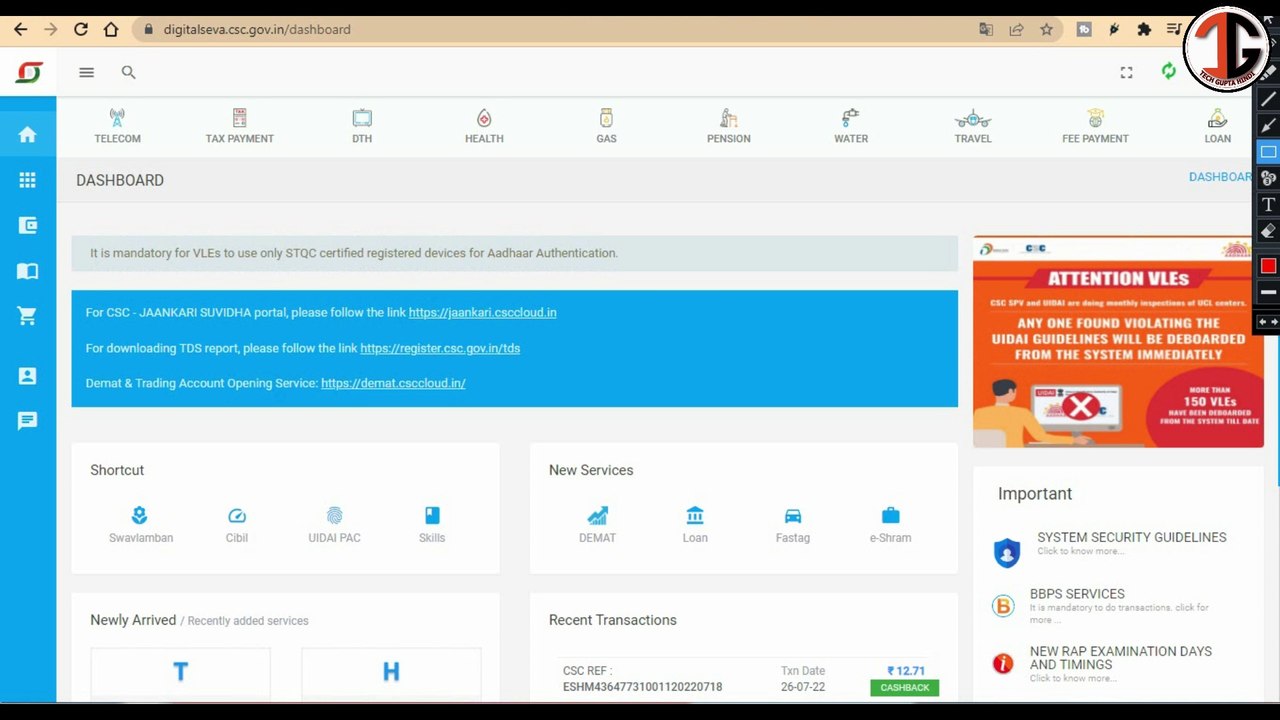This screenshot has width=1280, height=720.
Task: Open the chat message icon in the sidebar
Action: click(27, 421)
